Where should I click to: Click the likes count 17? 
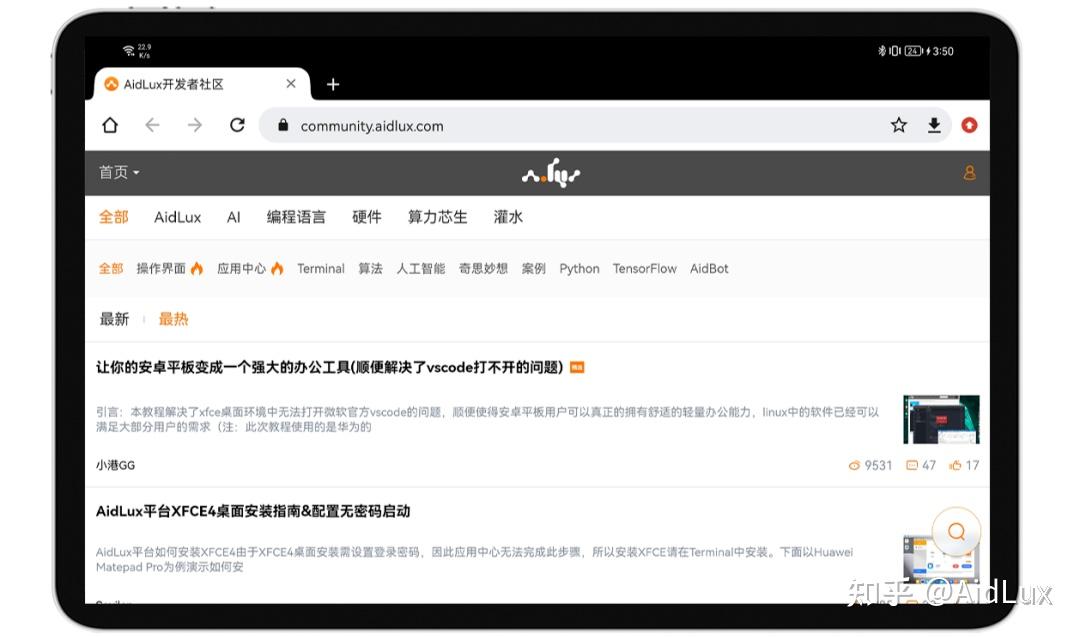coord(964,466)
